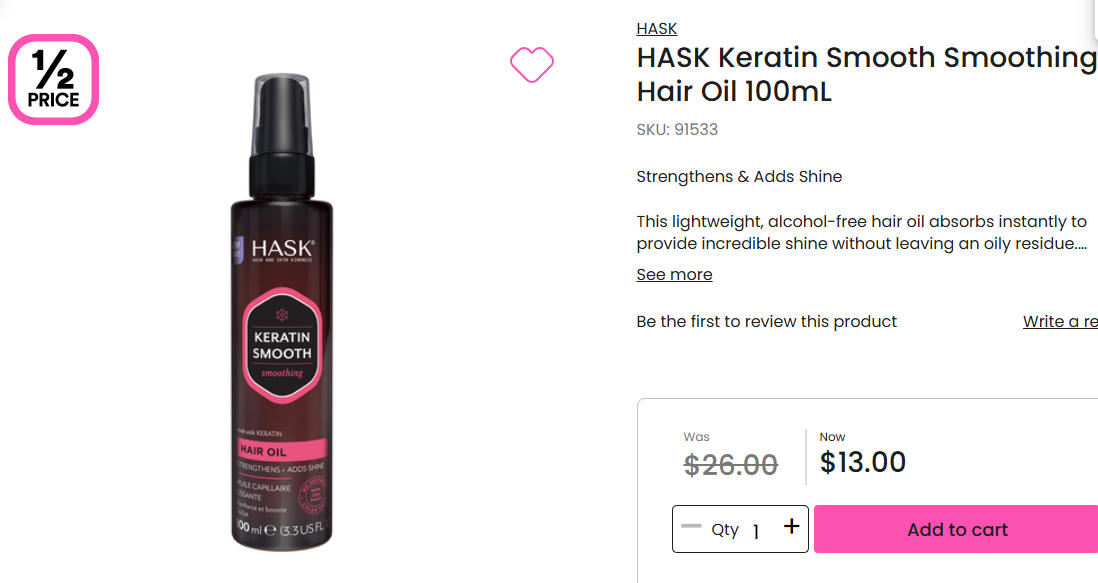Click the product title heading
The height and width of the screenshot is (583, 1098).
(867, 74)
